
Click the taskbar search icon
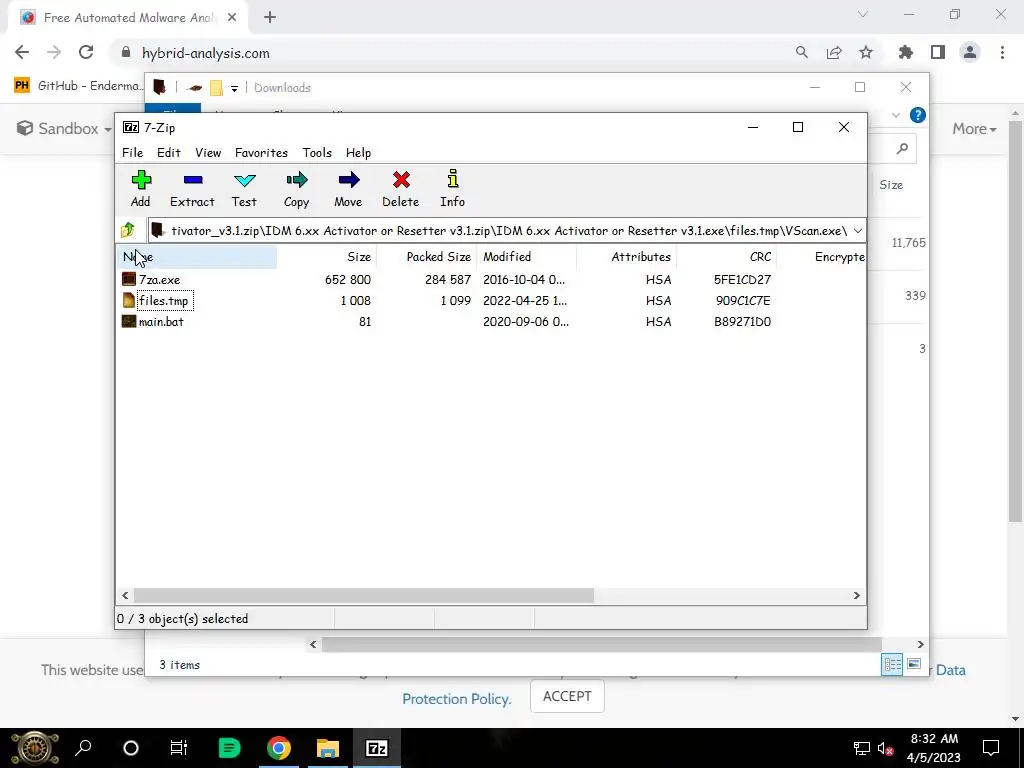(83, 748)
